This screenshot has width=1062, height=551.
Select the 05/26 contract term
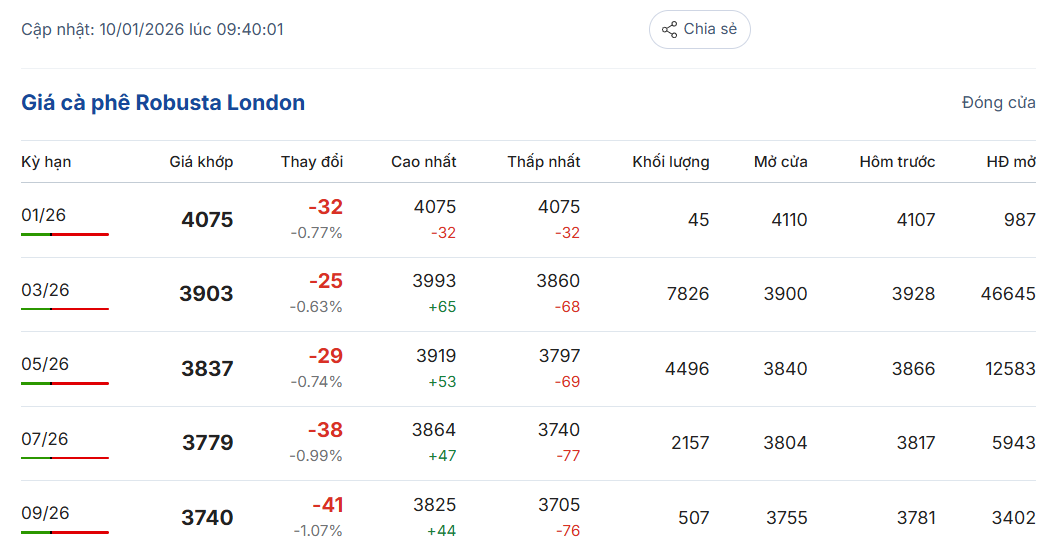[x=45, y=364]
